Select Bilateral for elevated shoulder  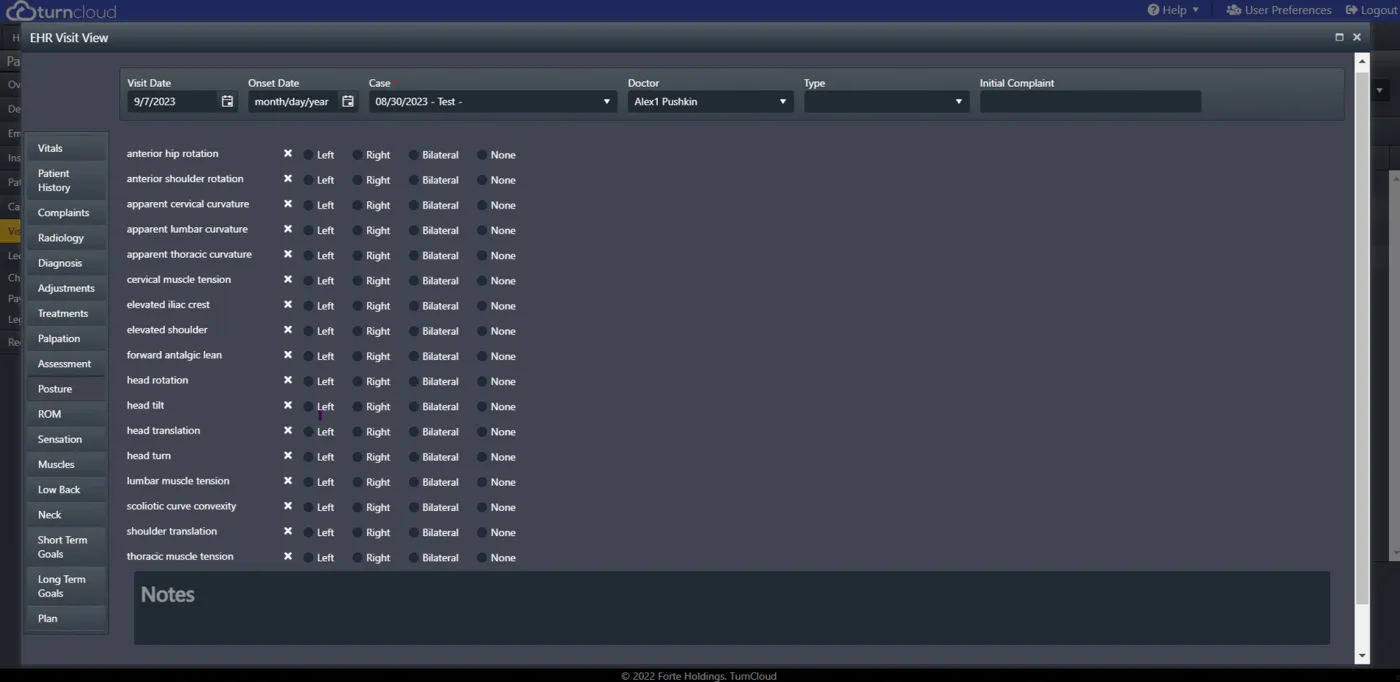tap(414, 331)
